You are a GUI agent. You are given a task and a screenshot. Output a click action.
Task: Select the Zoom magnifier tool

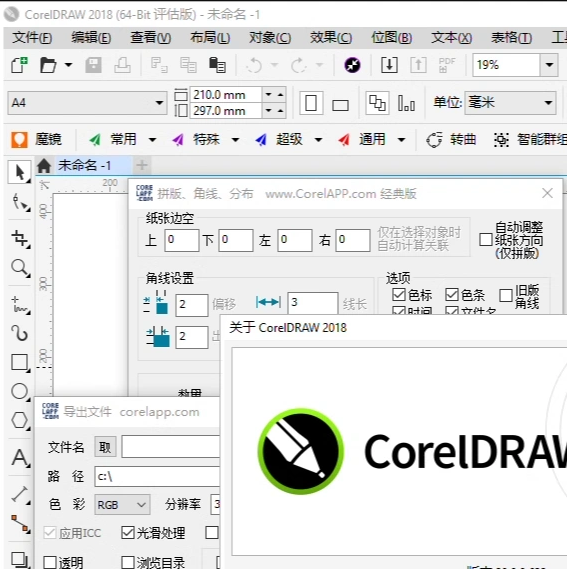tap(20, 269)
